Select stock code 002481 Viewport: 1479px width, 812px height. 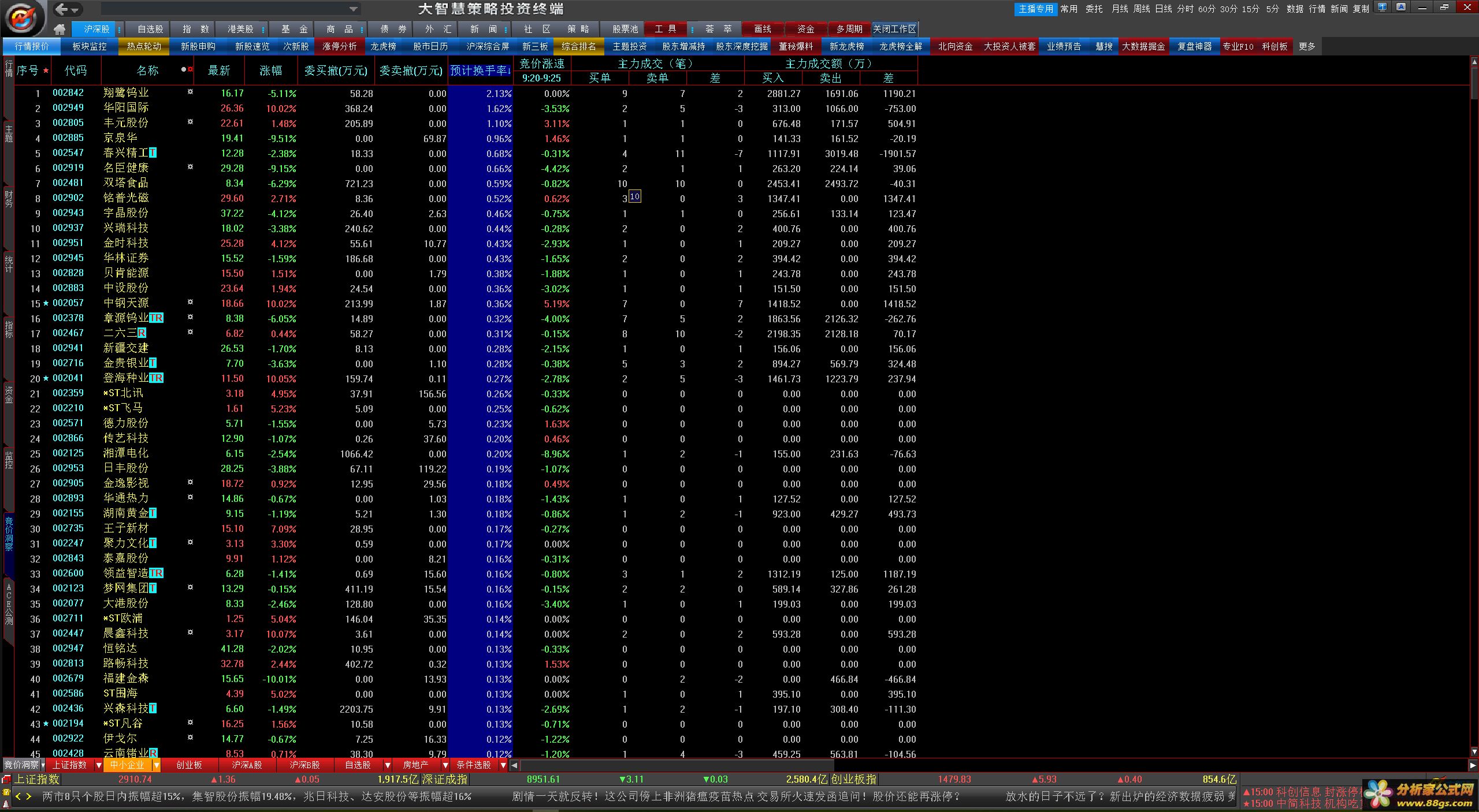pyautogui.click(x=68, y=182)
